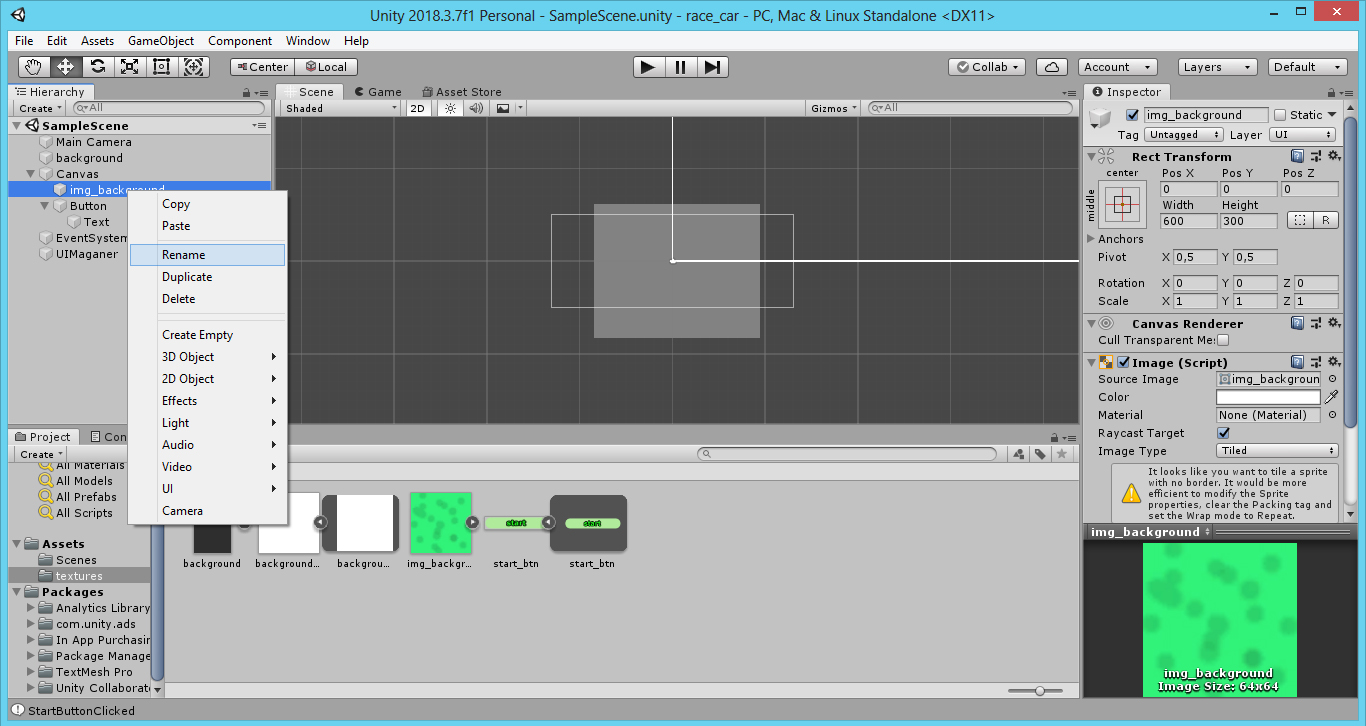Toggle the Local handle rotation button
Screen dimensions: 1366x726
326,67
